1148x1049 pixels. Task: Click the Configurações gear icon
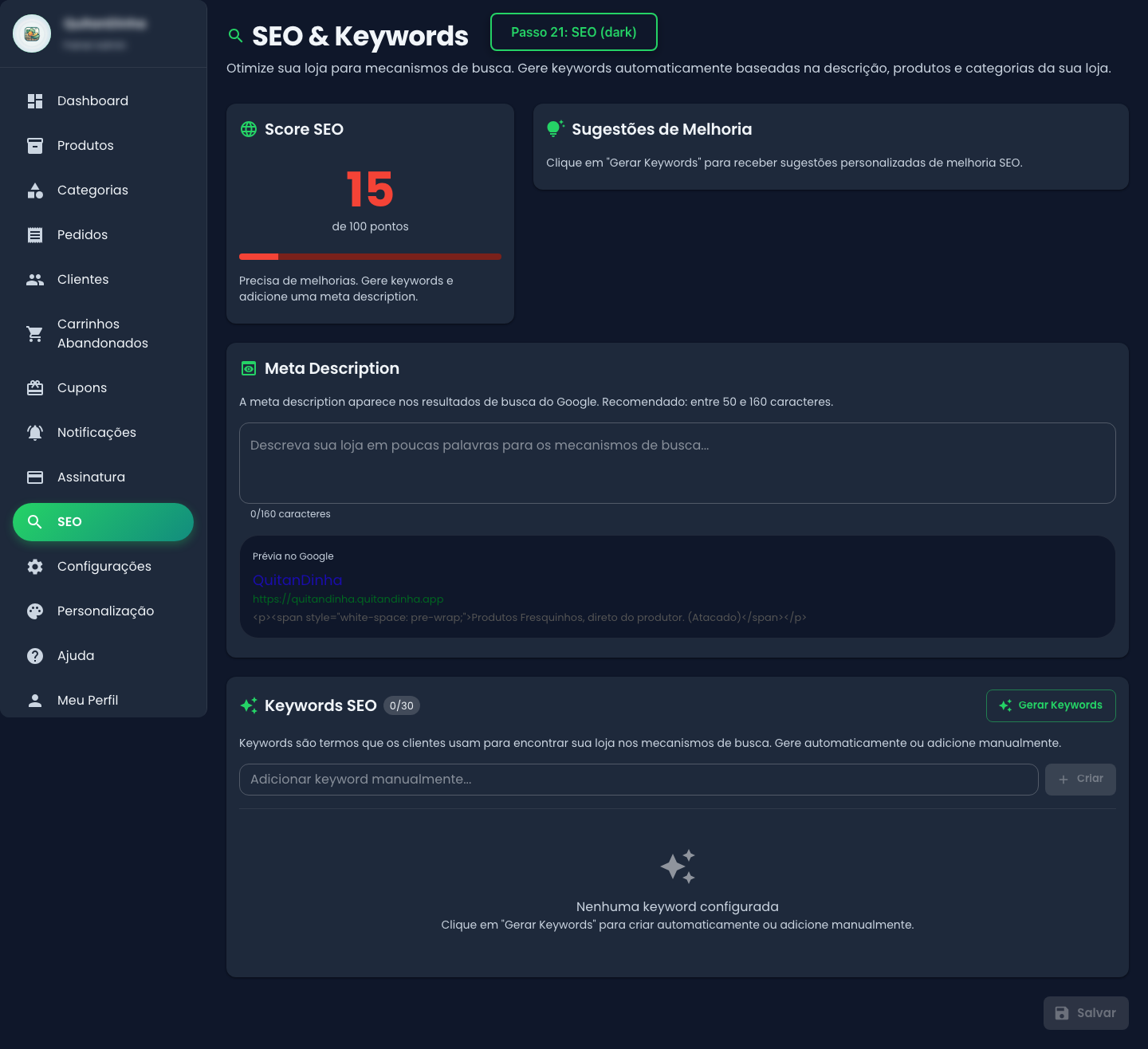[35, 567]
